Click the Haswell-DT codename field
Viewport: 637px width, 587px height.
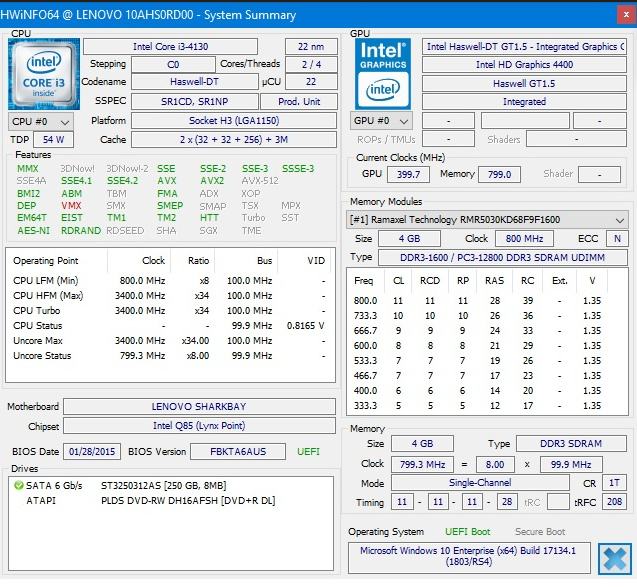(x=195, y=82)
